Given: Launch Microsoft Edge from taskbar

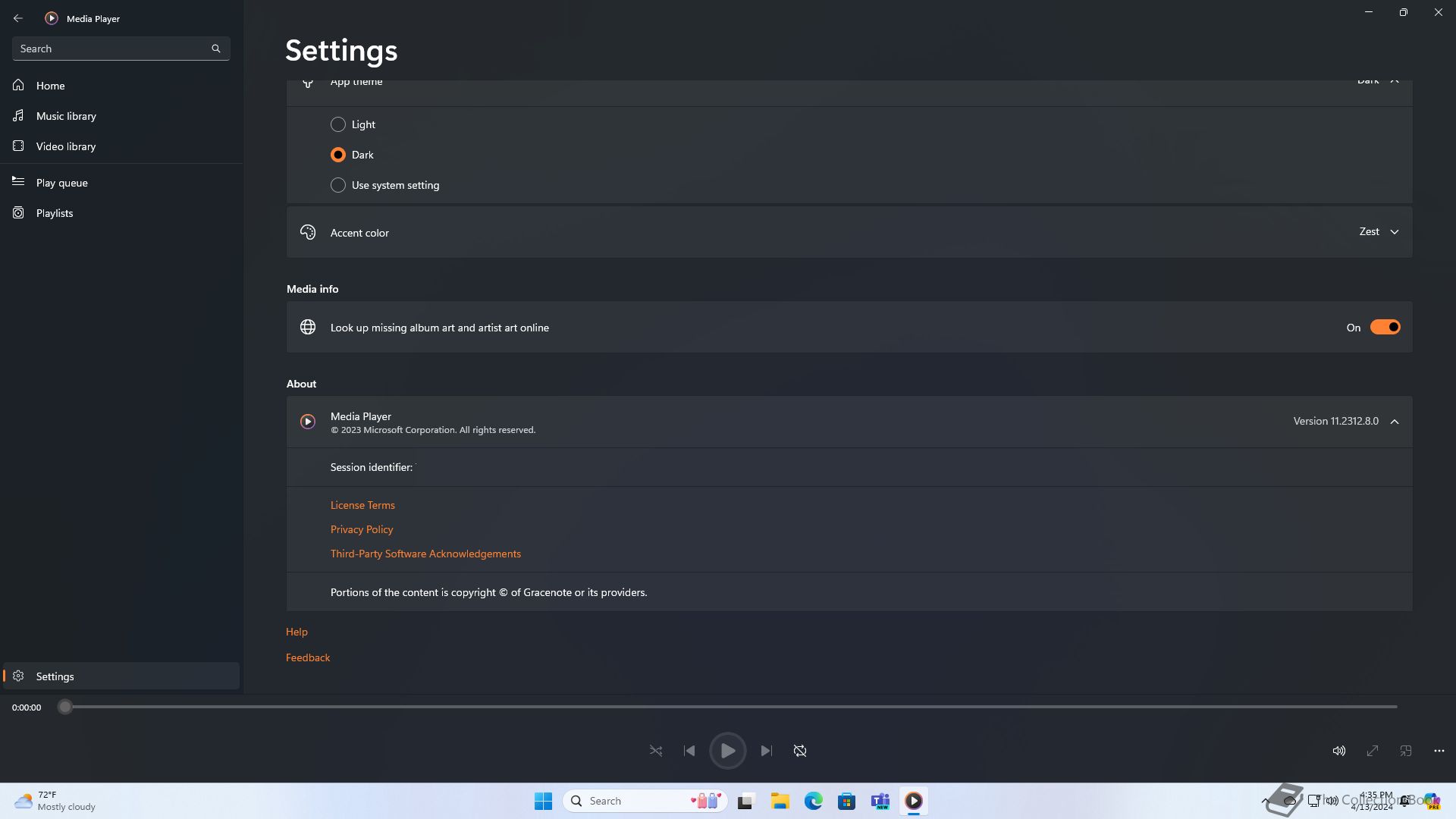Looking at the screenshot, I should pyautogui.click(x=814, y=801).
